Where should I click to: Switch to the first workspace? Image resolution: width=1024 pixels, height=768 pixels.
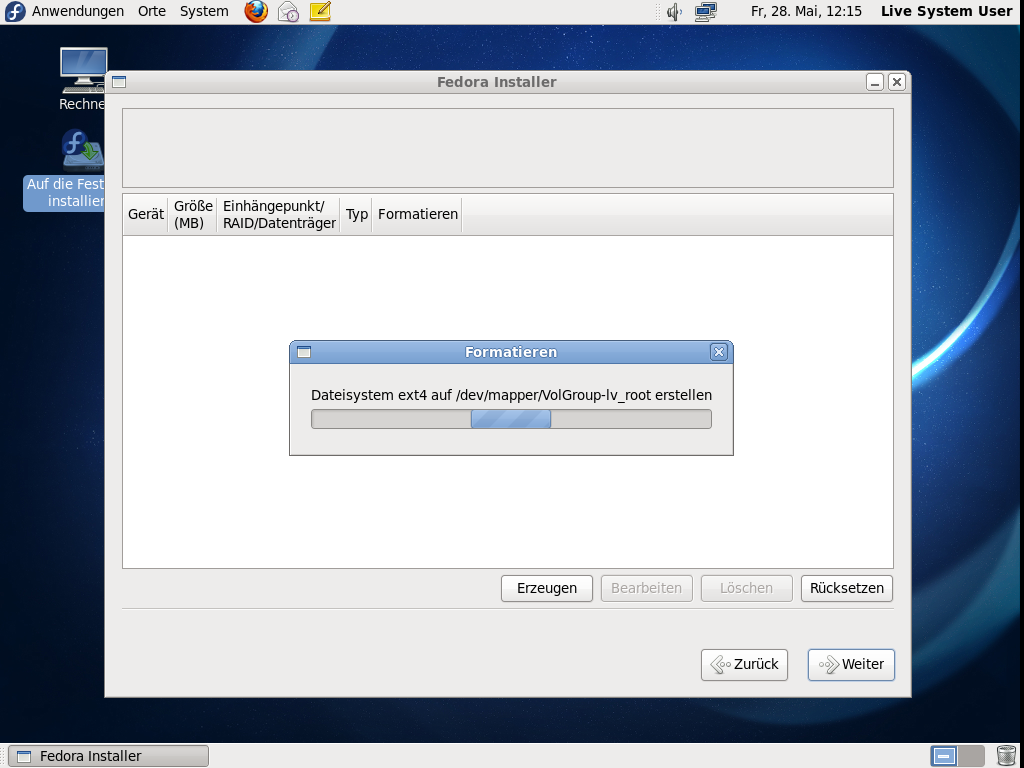click(944, 756)
